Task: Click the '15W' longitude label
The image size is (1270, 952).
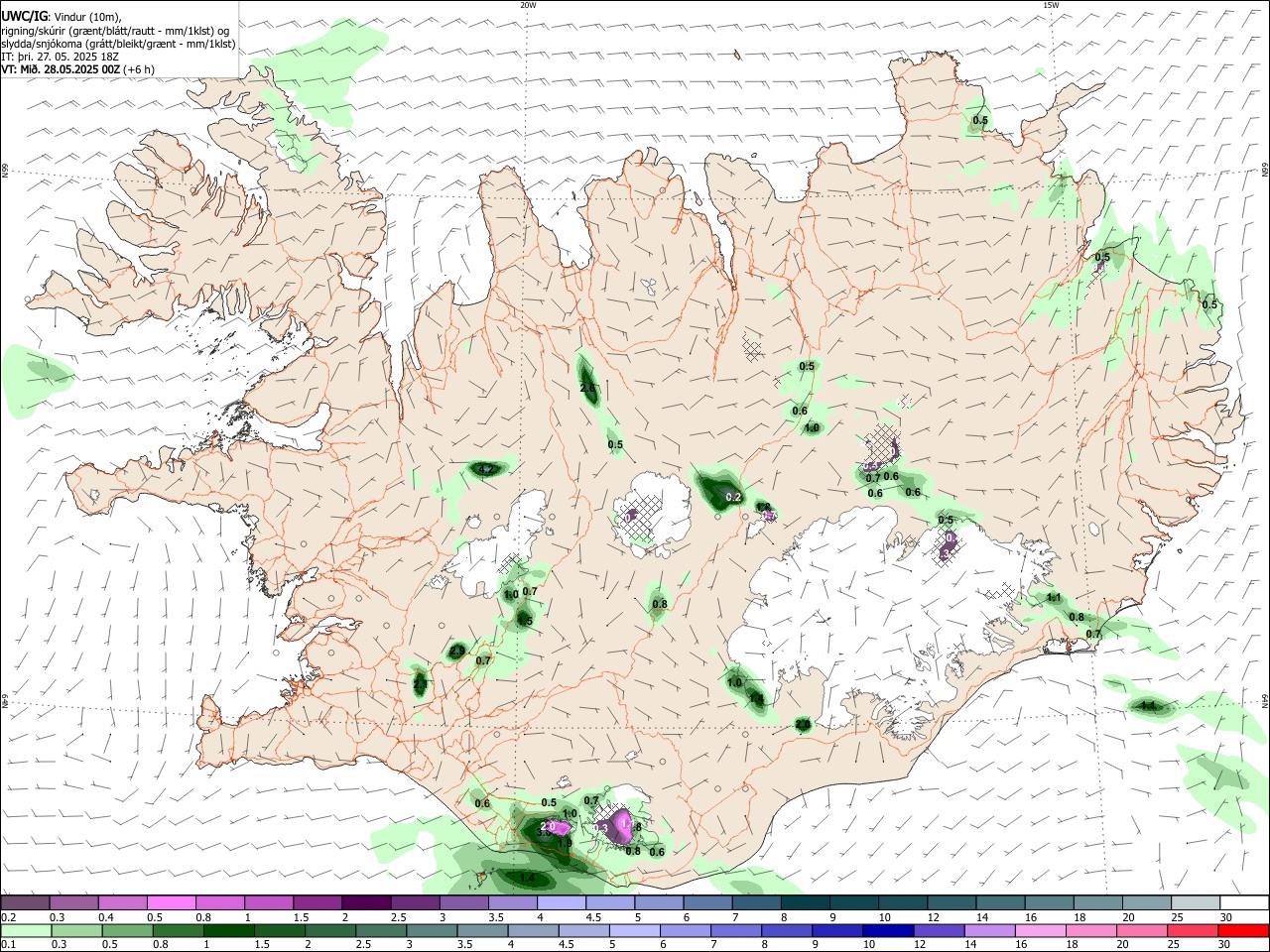Action: point(1051,5)
